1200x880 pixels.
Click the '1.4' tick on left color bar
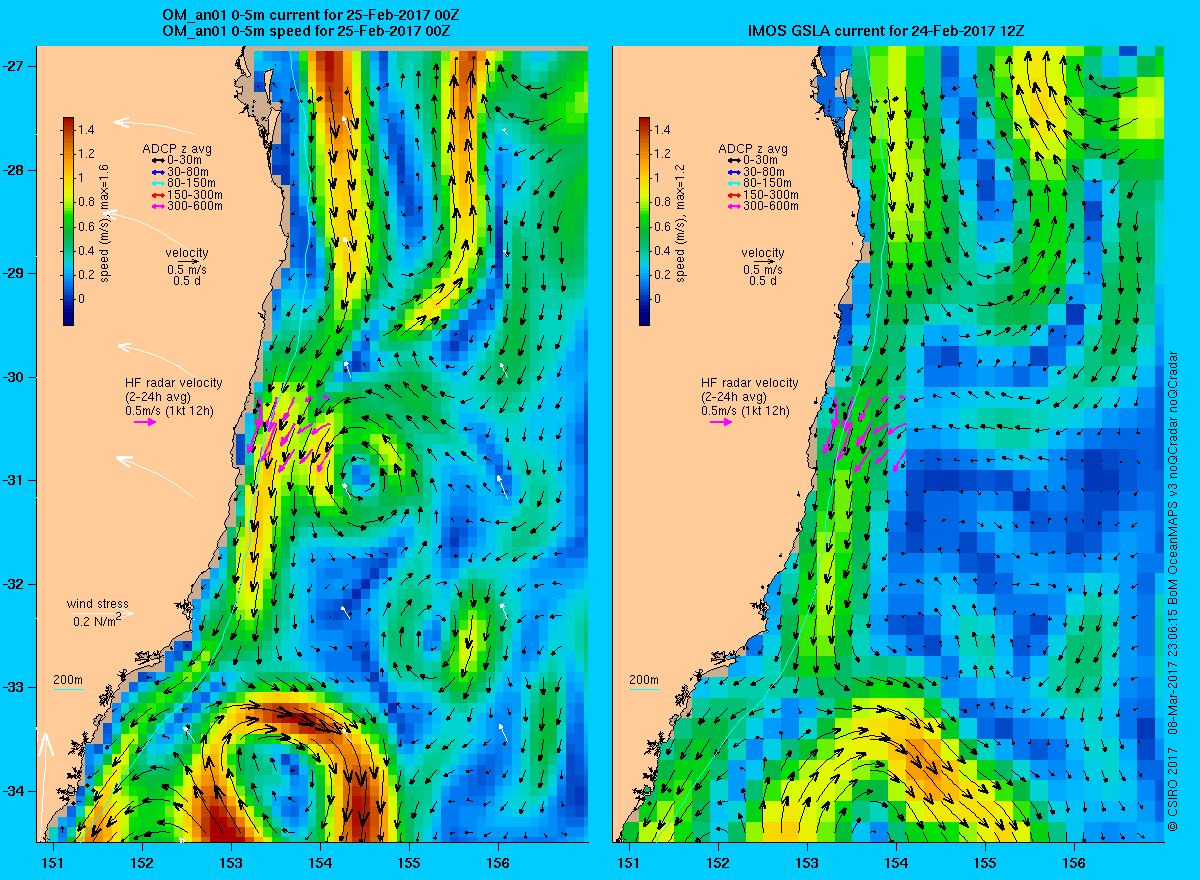[x=86, y=130]
